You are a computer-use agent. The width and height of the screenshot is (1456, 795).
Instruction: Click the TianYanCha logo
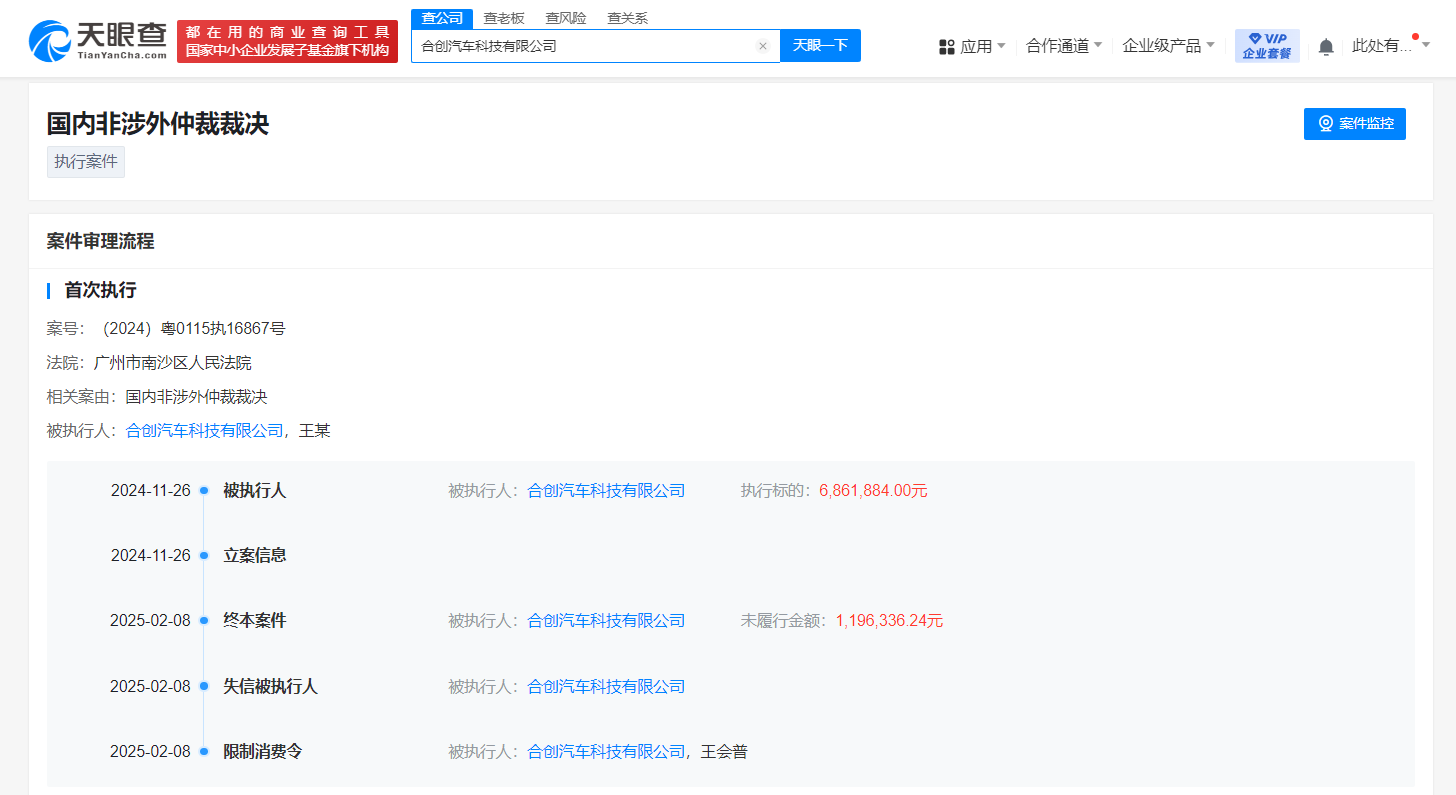click(98, 41)
